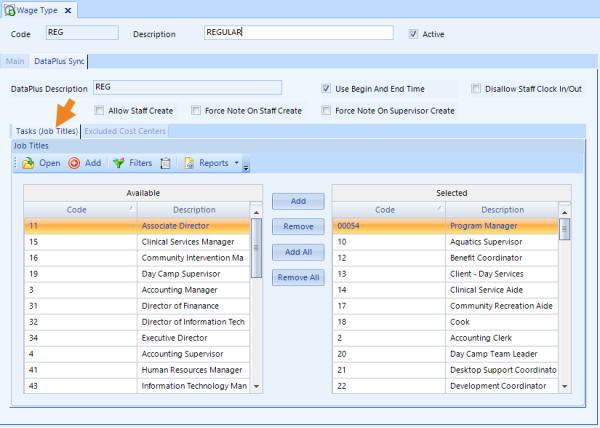Toggle Use Begin And End Time
The width and height of the screenshot is (600, 428).
pyautogui.click(x=326, y=88)
